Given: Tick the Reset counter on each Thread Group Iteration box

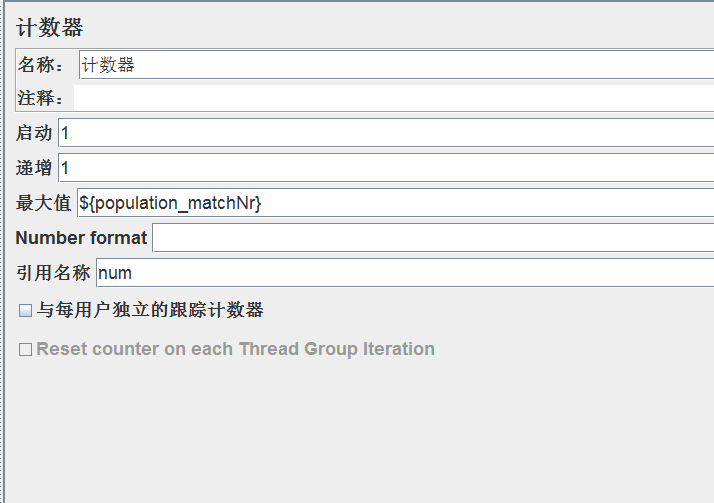Looking at the screenshot, I should 26,349.
